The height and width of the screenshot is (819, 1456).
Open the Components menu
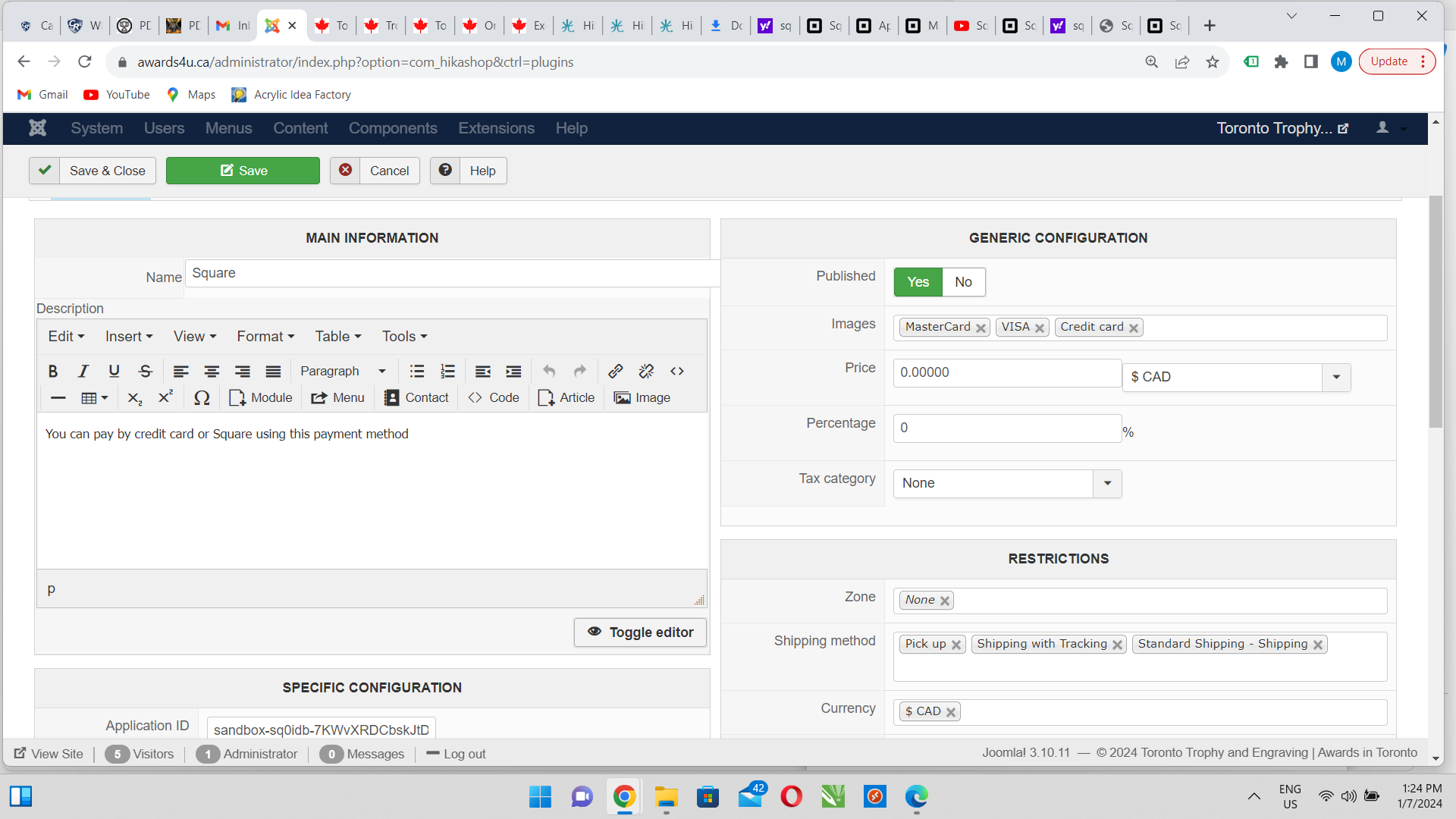click(393, 128)
